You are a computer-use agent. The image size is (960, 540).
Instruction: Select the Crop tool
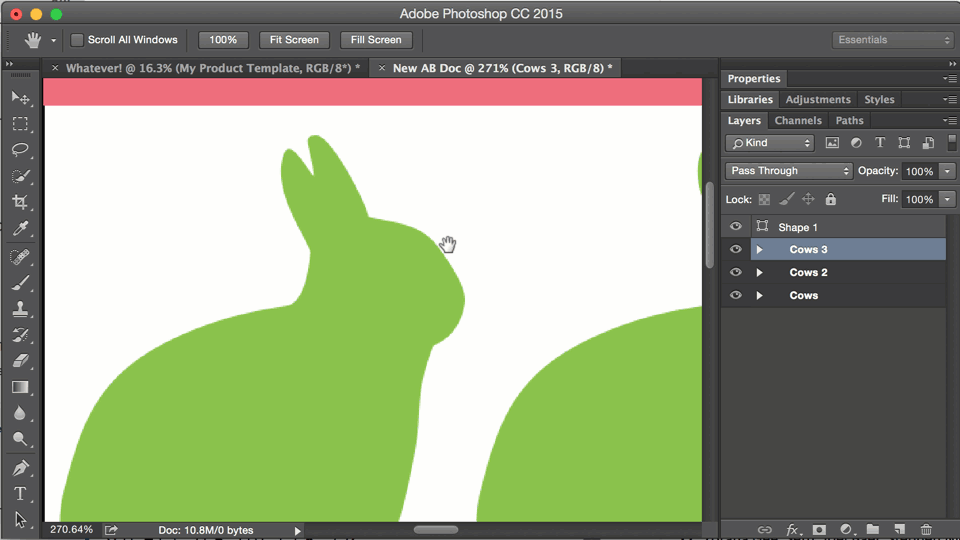[x=20, y=202]
